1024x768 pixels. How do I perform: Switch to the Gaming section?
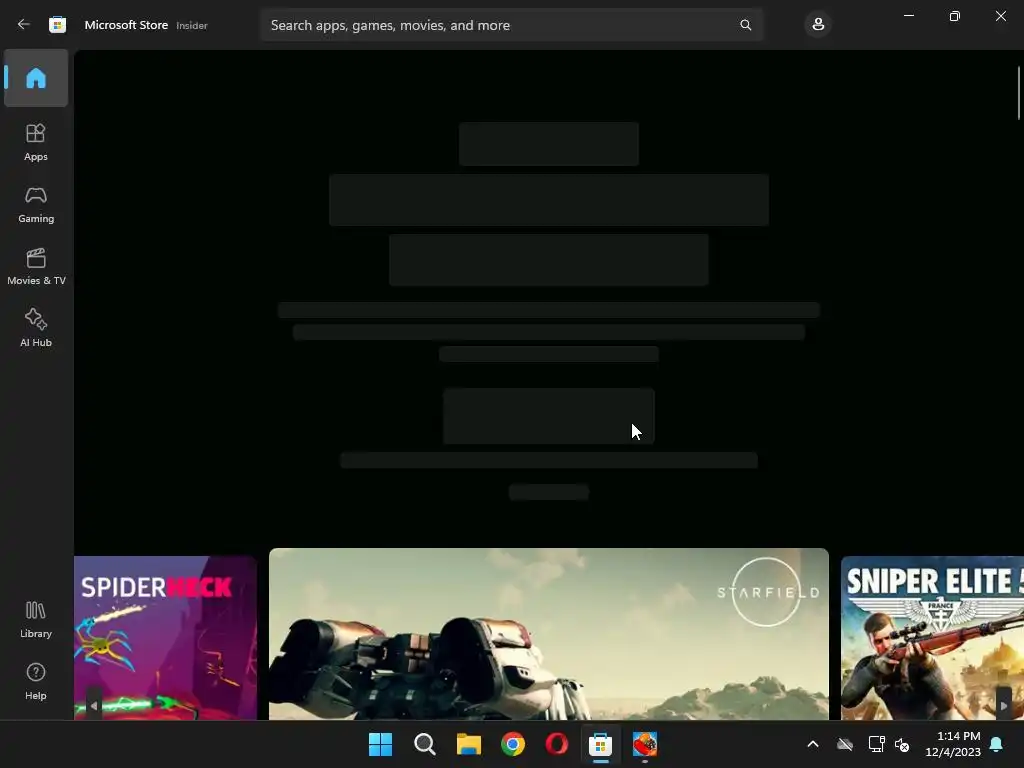pyautogui.click(x=36, y=204)
